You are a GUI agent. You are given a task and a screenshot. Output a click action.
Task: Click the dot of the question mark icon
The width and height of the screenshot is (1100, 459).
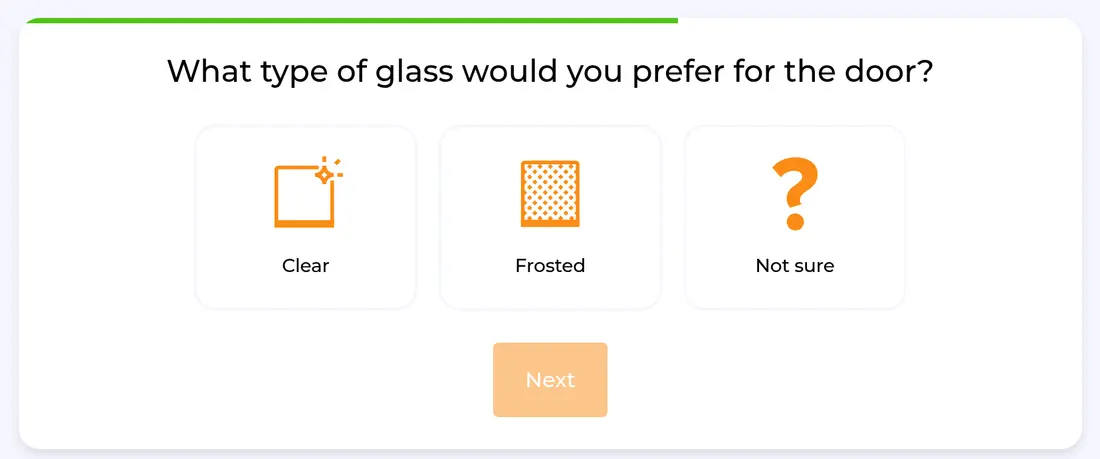tap(794, 222)
